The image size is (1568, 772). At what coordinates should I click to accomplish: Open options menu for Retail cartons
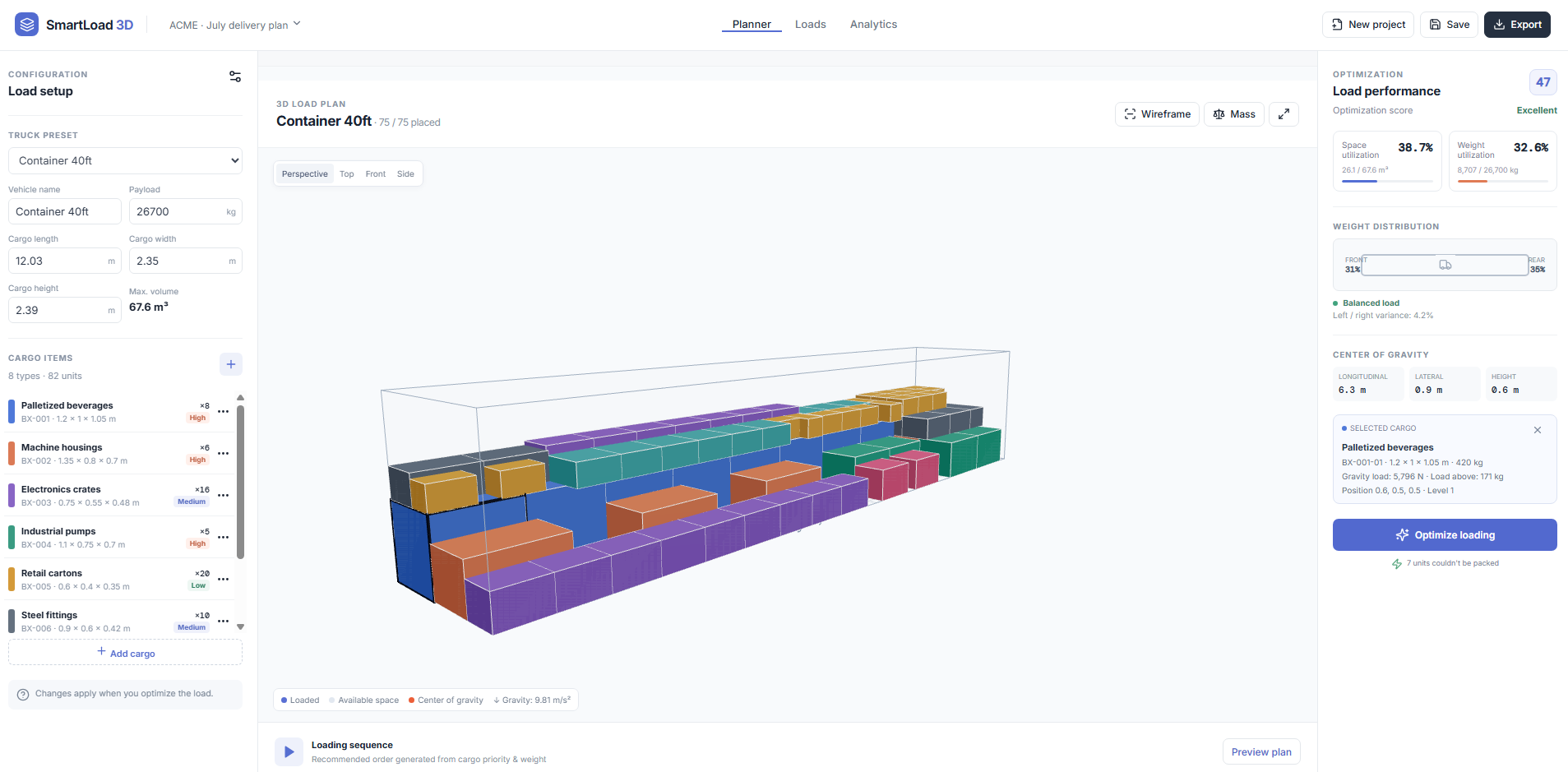click(x=224, y=580)
